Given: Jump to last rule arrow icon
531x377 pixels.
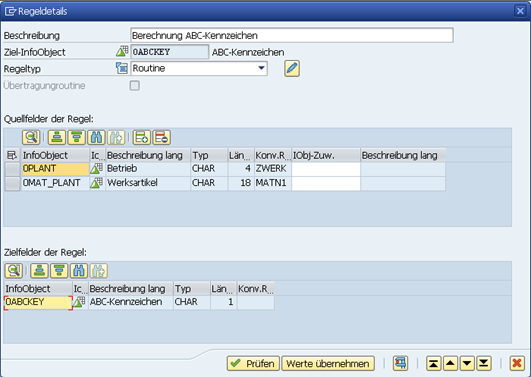Looking at the screenshot, I should pyautogui.click(x=484, y=363).
